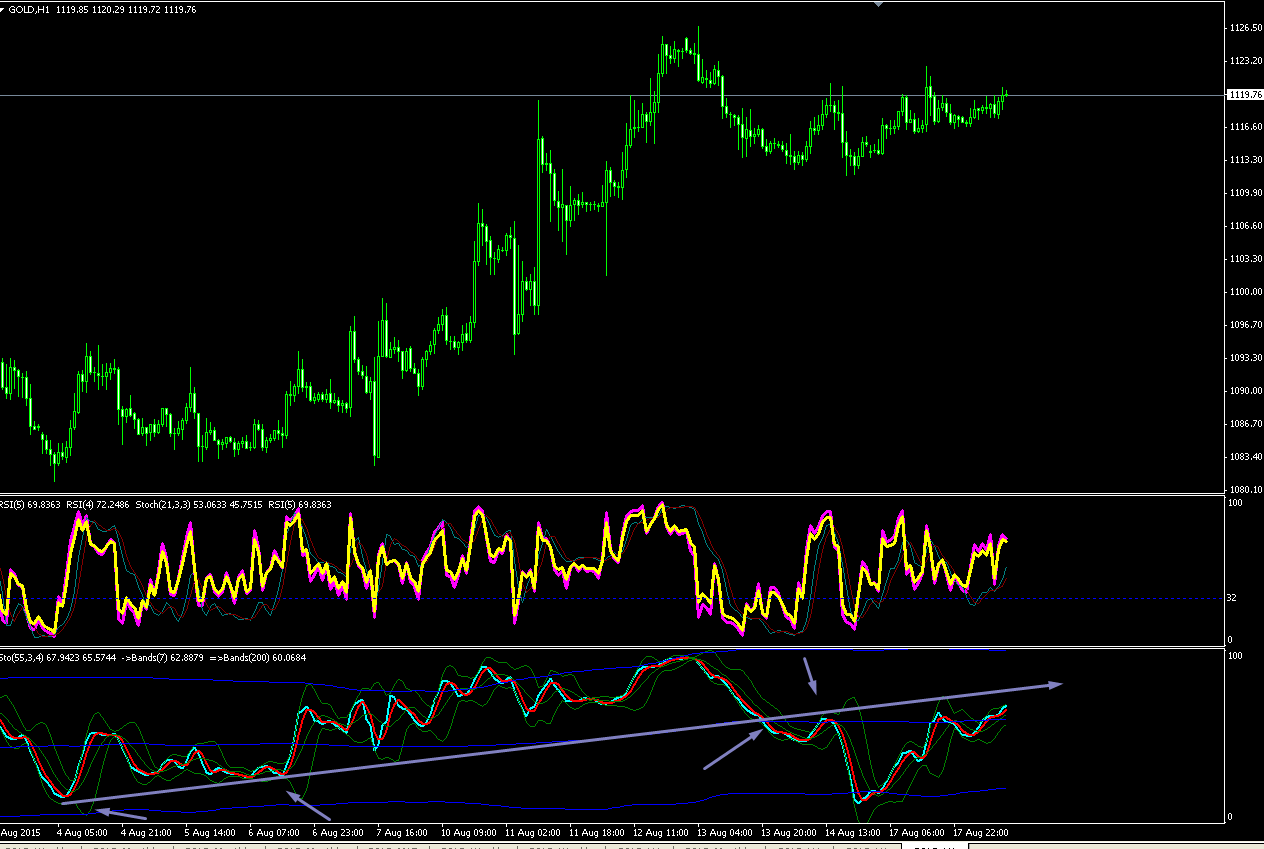The height and width of the screenshot is (849, 1264).
Task: Click the 14 Aug 13:00 time label
Action: click(853, 832)
